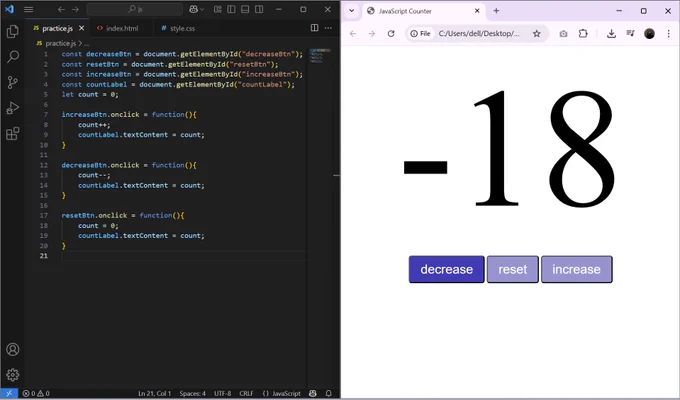Open the Chrome profile avatar
Screen dimensions: 680x400
coord(649,33)
